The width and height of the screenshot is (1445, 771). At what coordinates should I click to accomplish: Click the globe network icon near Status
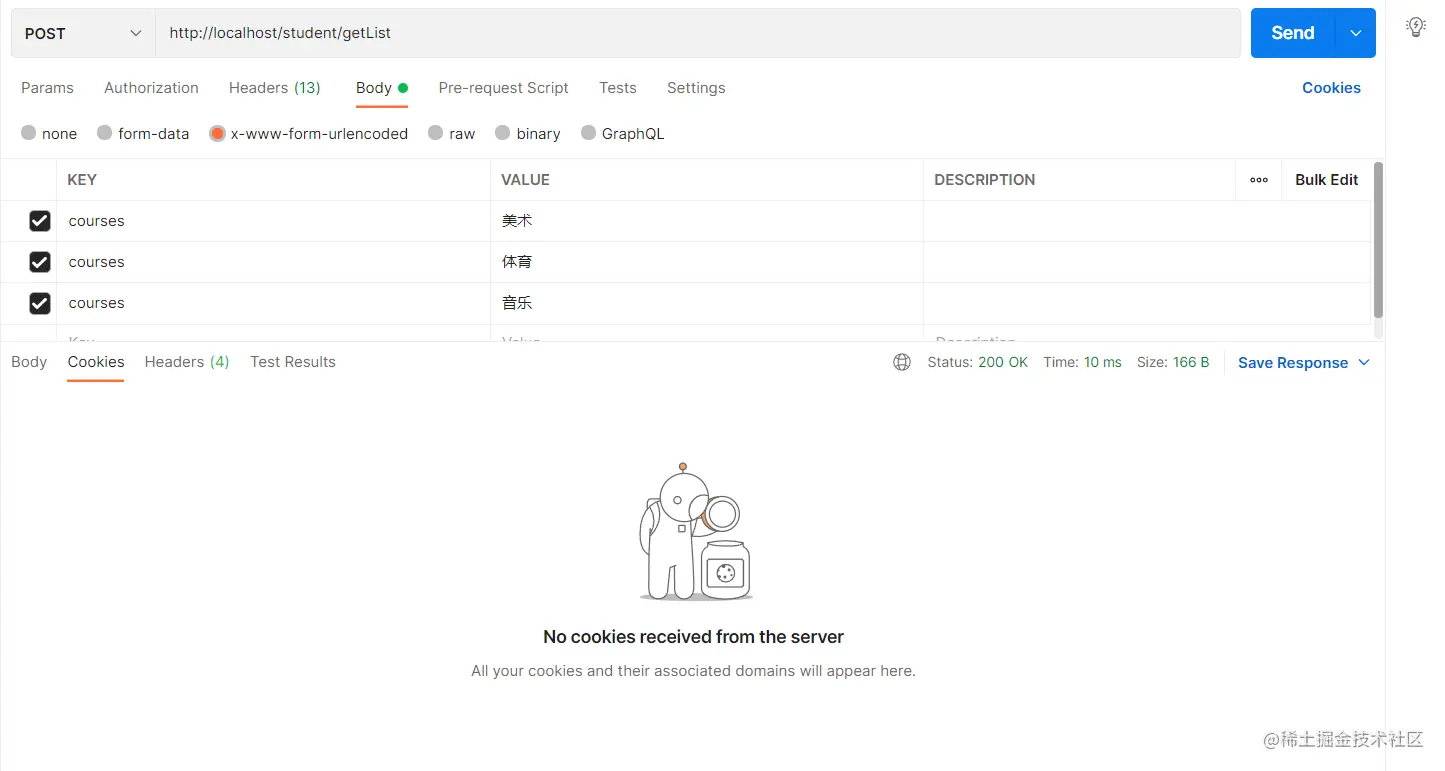tap(901, 362)
